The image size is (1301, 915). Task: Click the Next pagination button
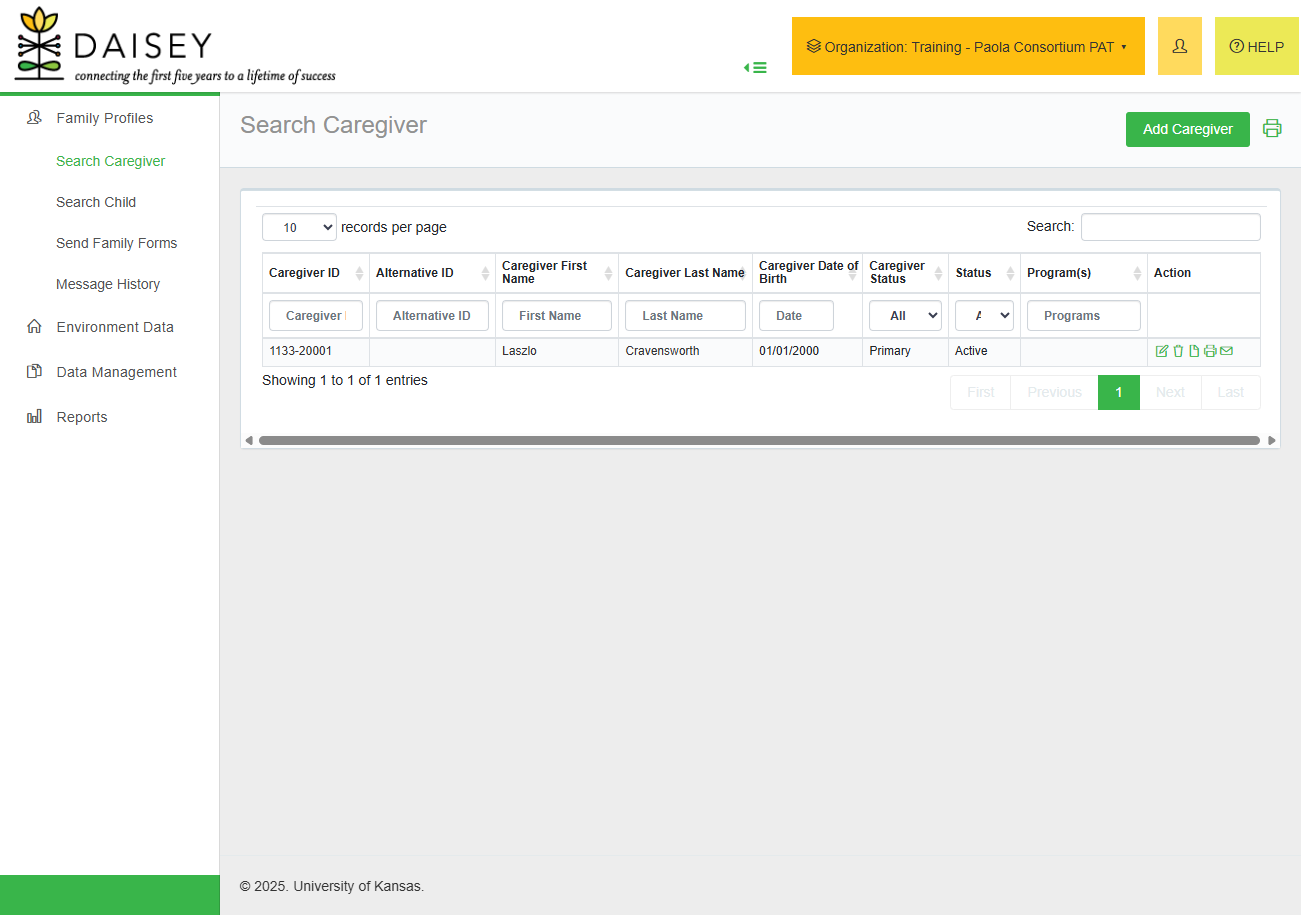pos(1170,392)
